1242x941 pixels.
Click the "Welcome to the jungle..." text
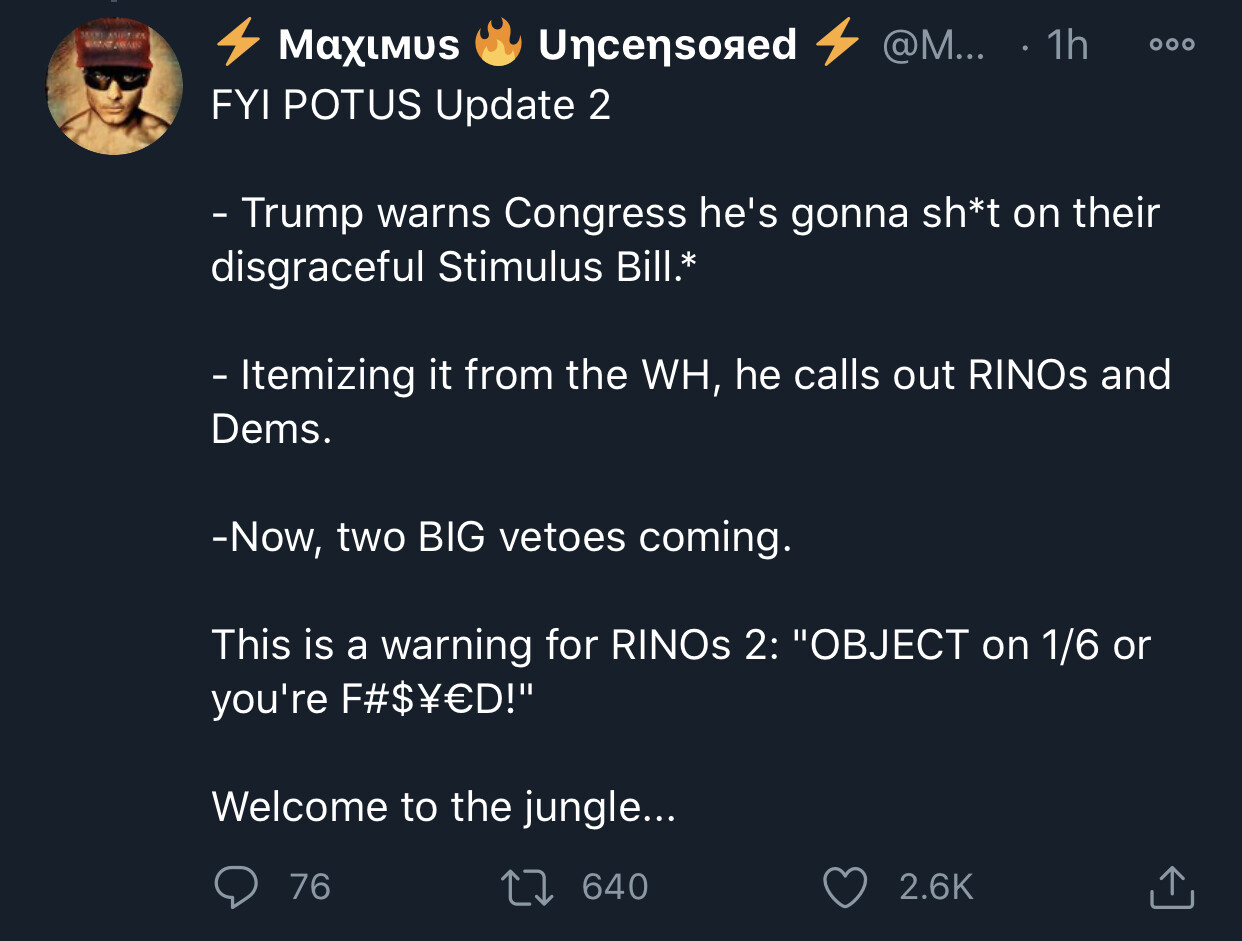(x=444, y=806)
